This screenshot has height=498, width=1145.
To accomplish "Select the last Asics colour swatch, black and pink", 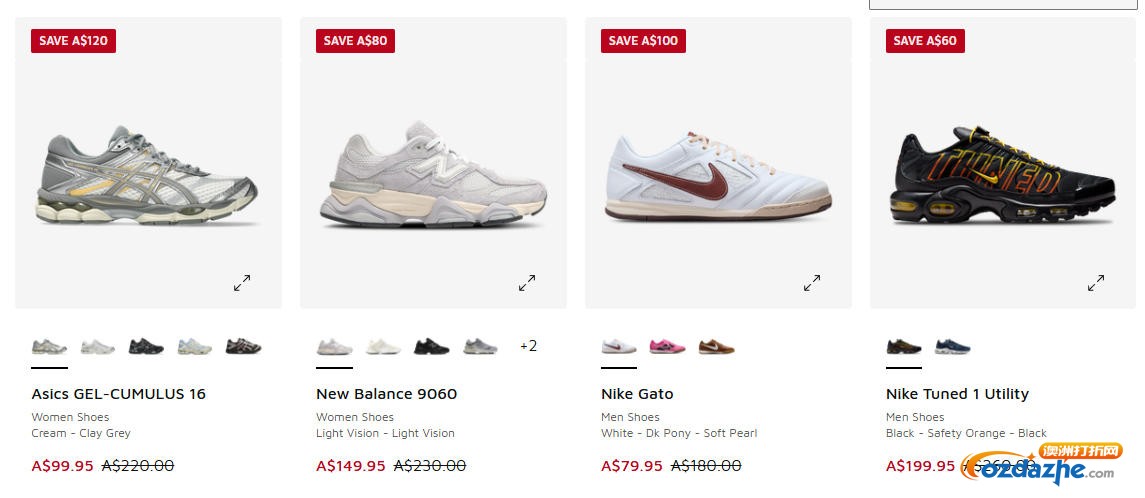I will click(243, 346).
